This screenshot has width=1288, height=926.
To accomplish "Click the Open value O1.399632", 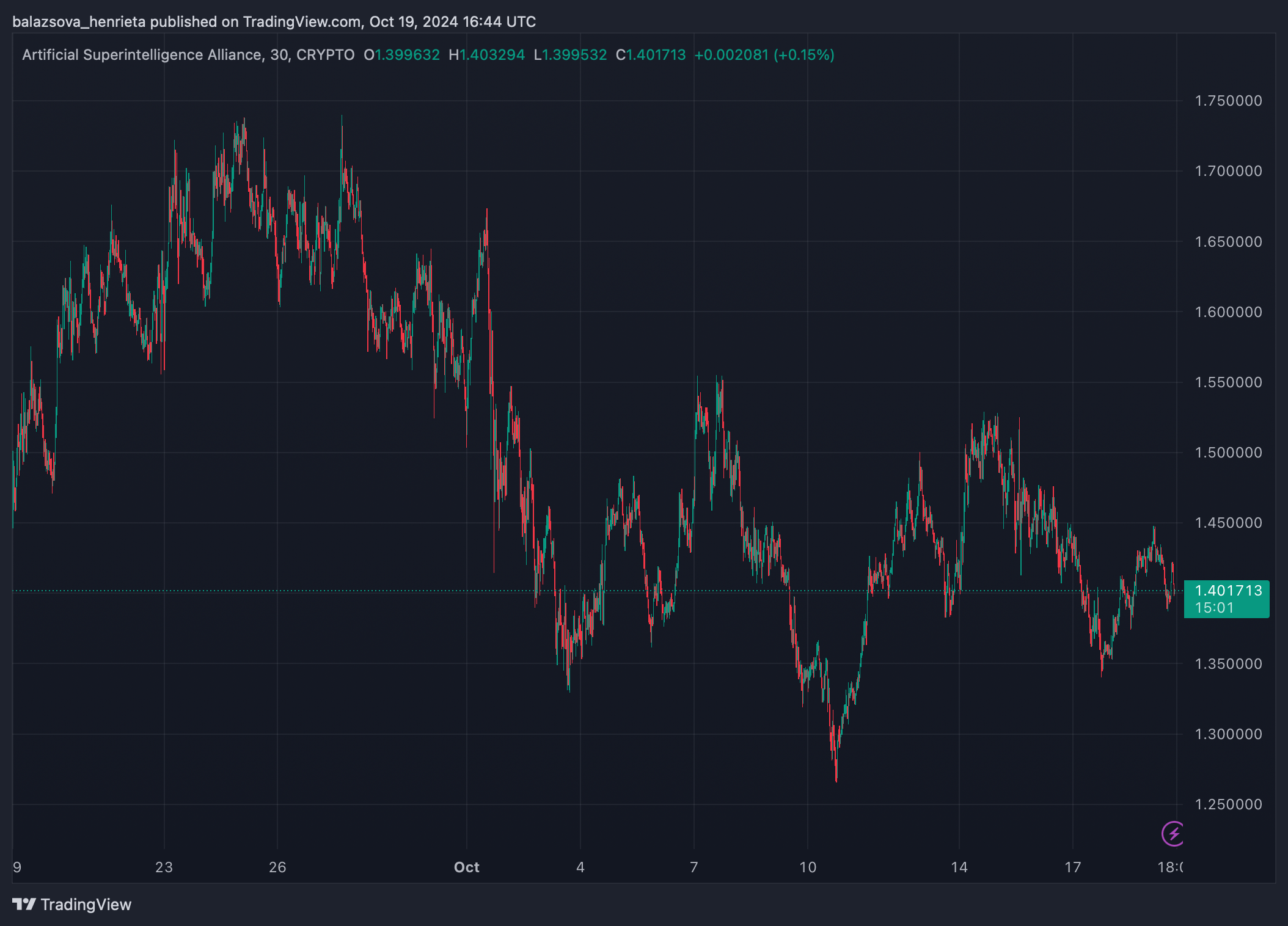I will (x=401, y=55).
